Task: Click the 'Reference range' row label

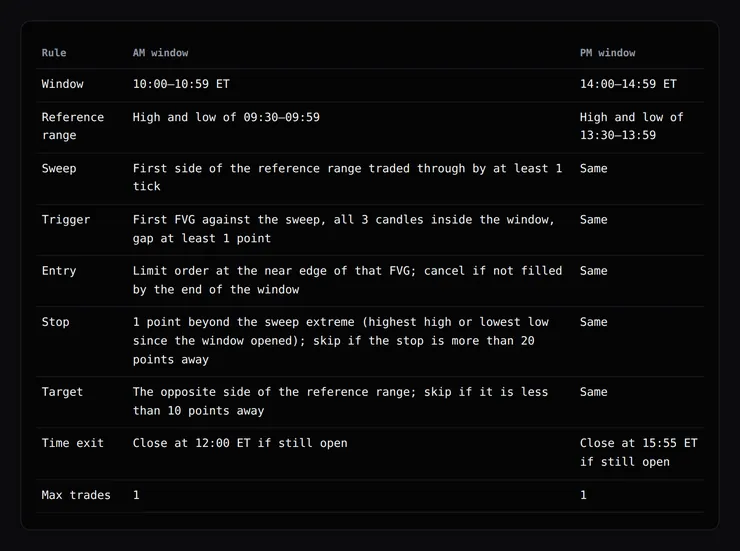Action: point(73,126)
